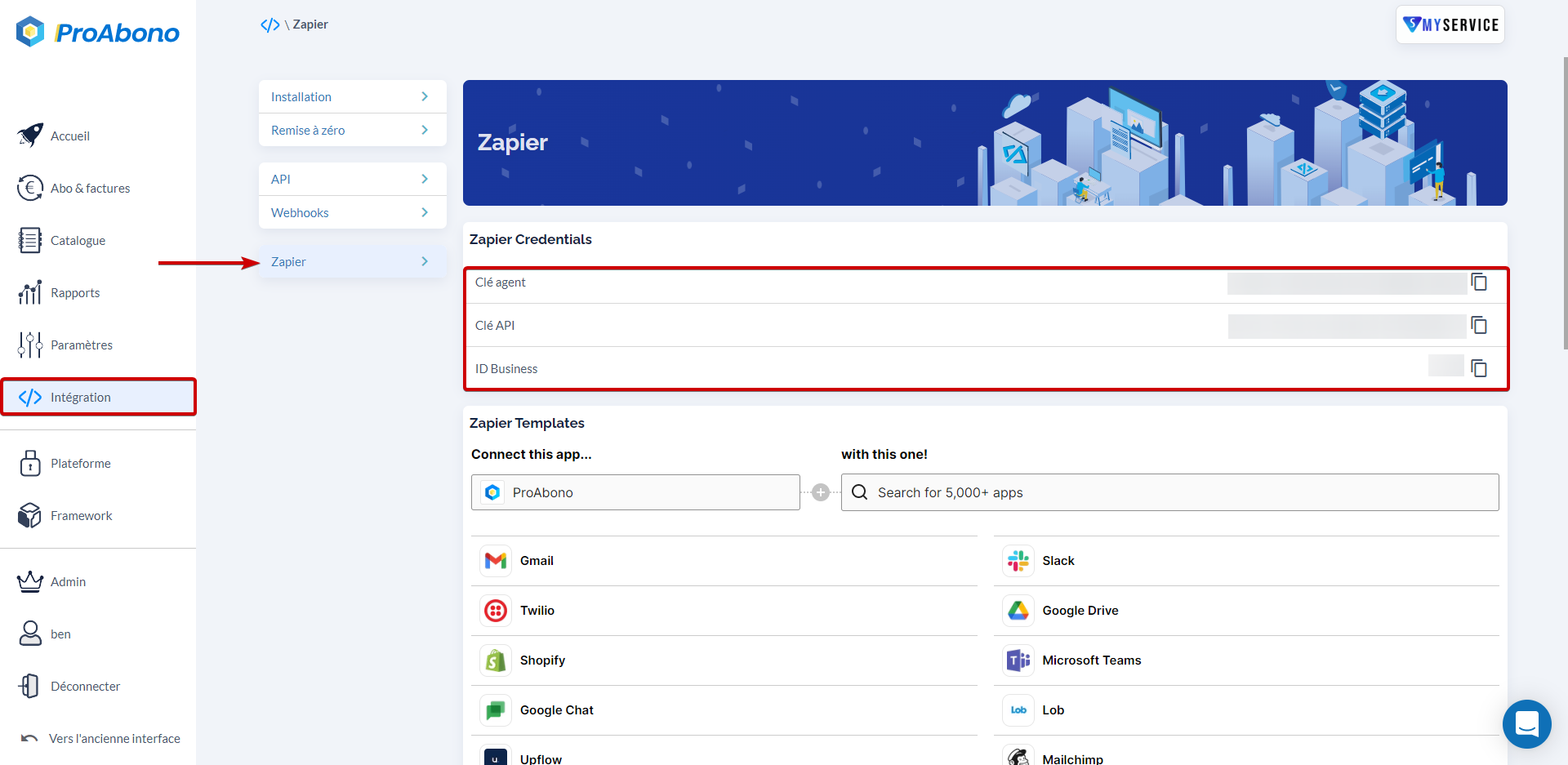Select API in the integration menu

[x=353, y=179]
